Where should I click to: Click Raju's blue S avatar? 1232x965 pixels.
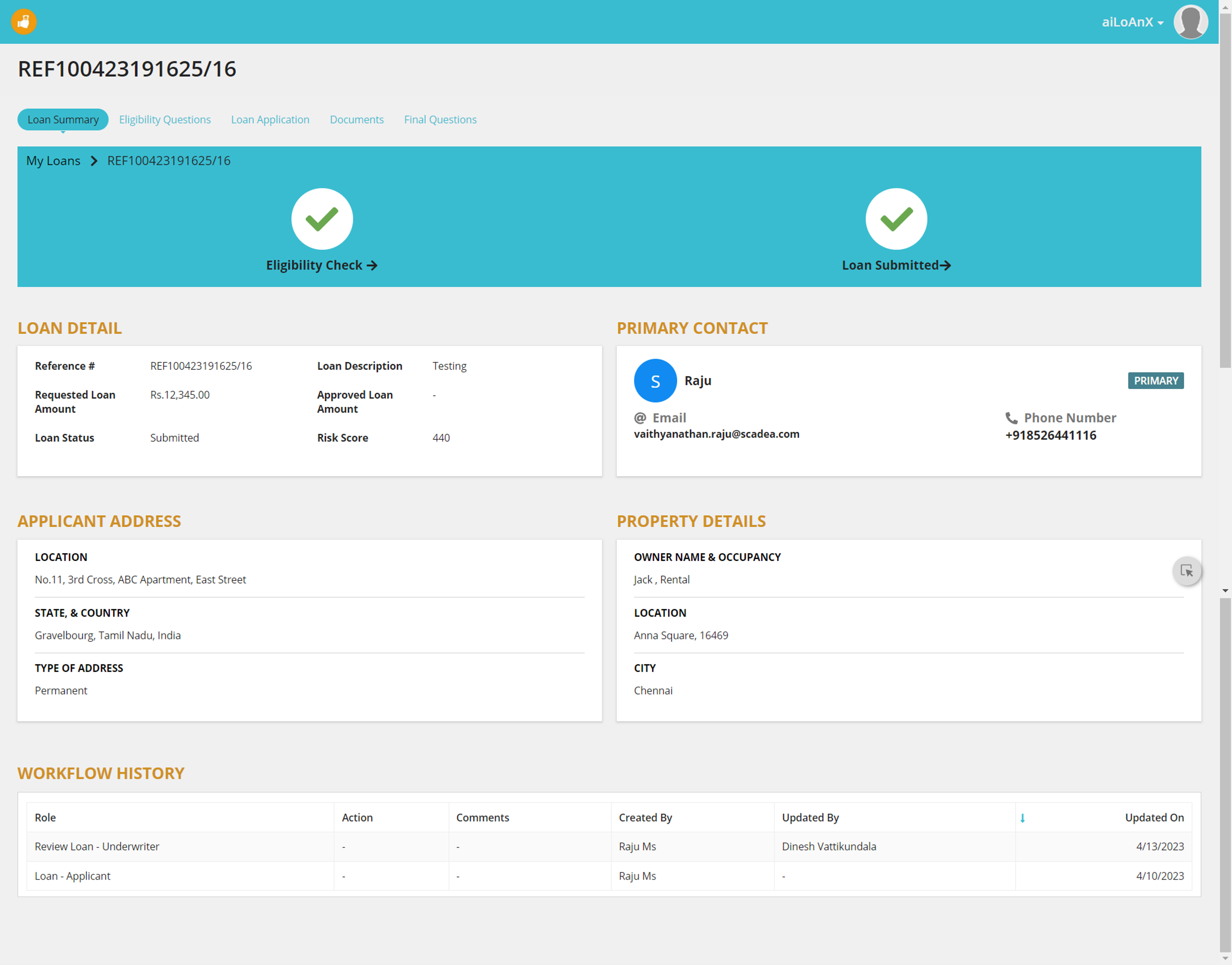tap(655, 381)
